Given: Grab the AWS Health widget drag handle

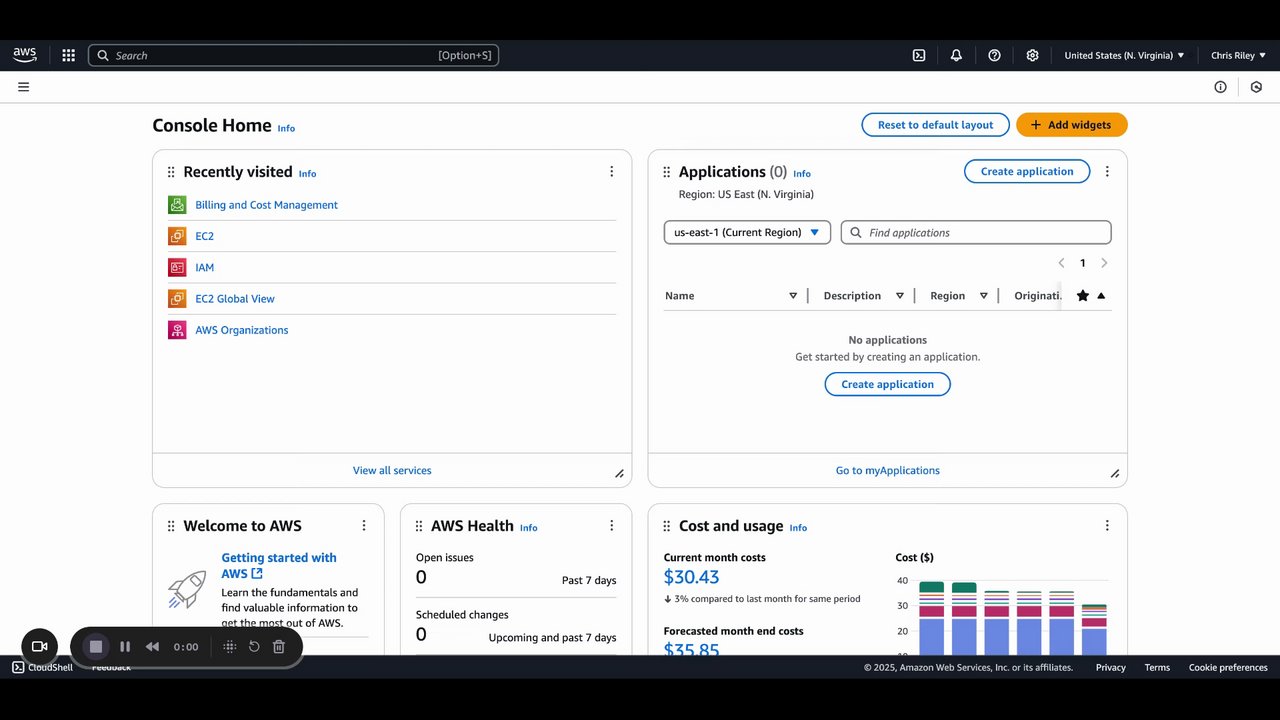Looking at the screenshot, I should click(x=419, y=526).
